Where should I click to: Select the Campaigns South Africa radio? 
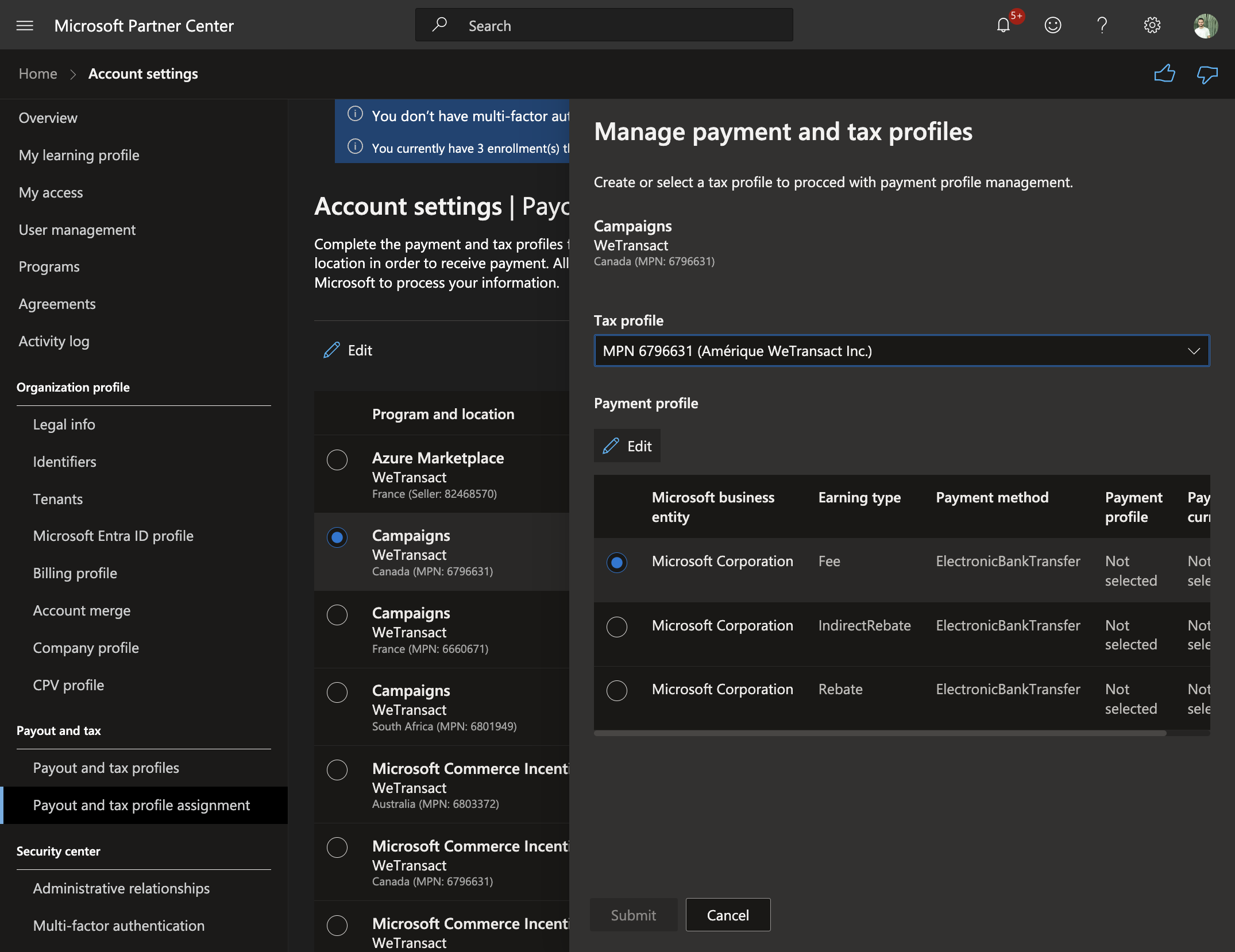click(337, 692)
